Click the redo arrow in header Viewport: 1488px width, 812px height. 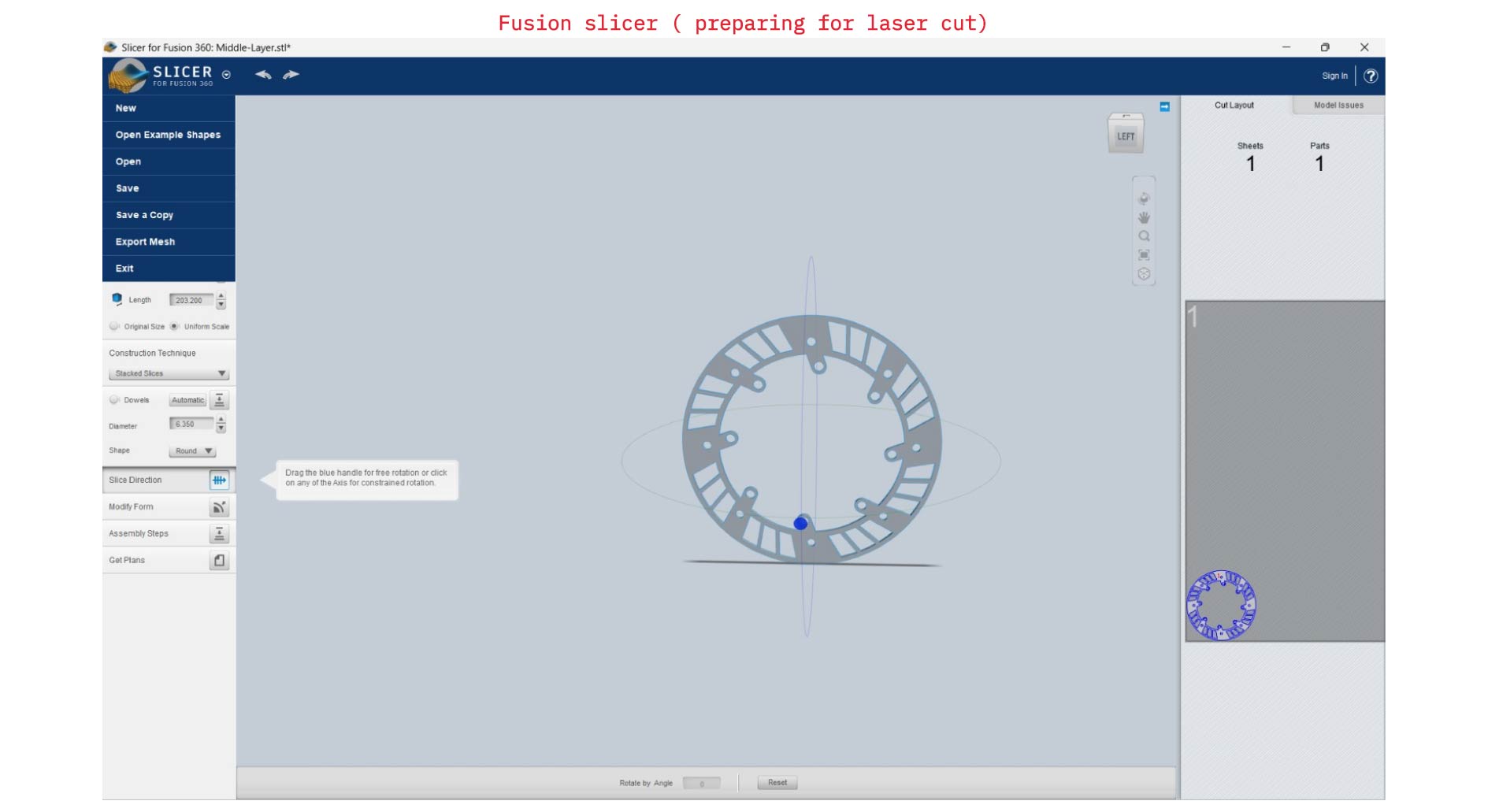pyautogui.click(x=291, y=75)
